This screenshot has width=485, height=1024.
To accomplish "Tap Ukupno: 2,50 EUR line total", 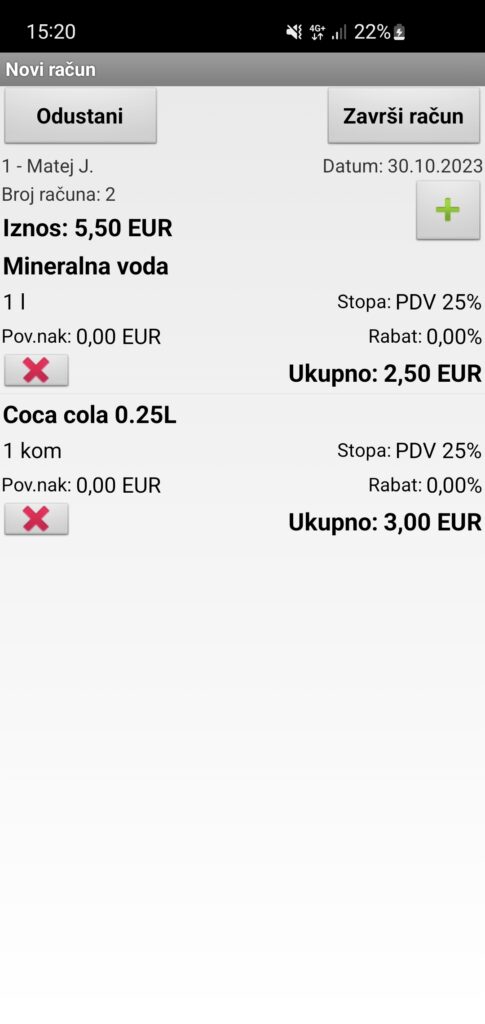I will (385, 374).
